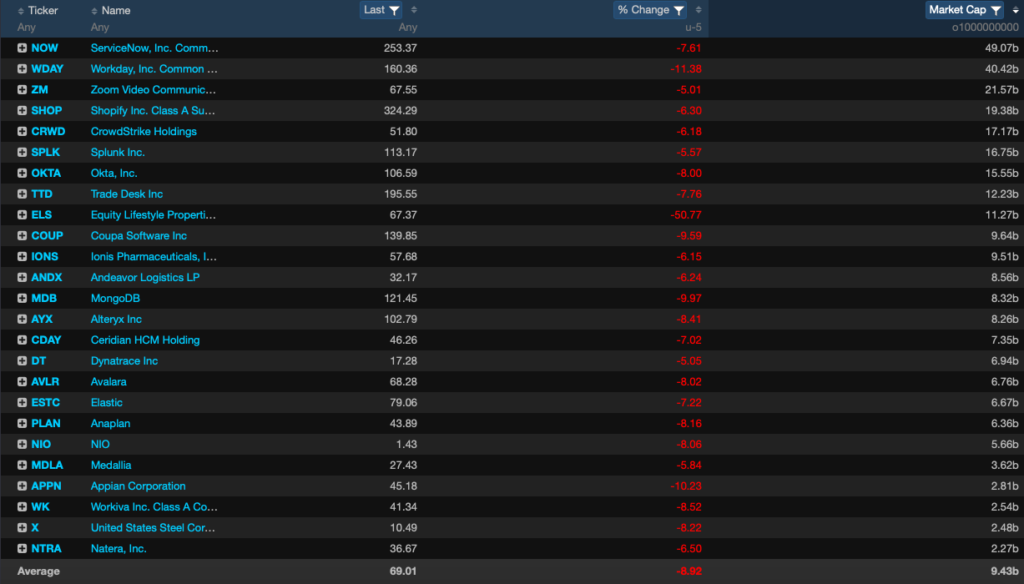Click plus icon beside DT

tap(22, 361)
